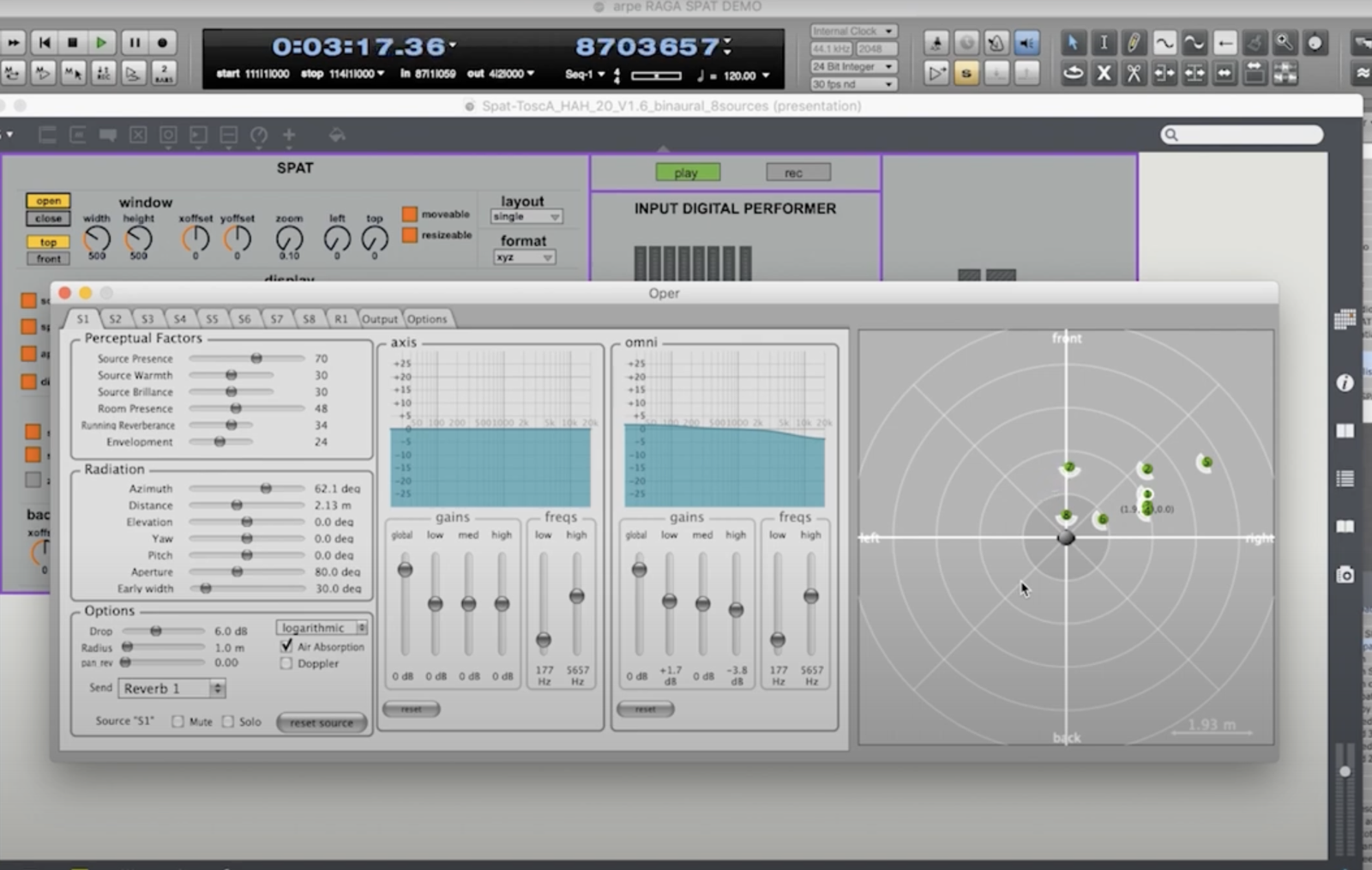Check the Solo box for source S1
This screenshot has width=1372, height=870.
click(228, 722)
